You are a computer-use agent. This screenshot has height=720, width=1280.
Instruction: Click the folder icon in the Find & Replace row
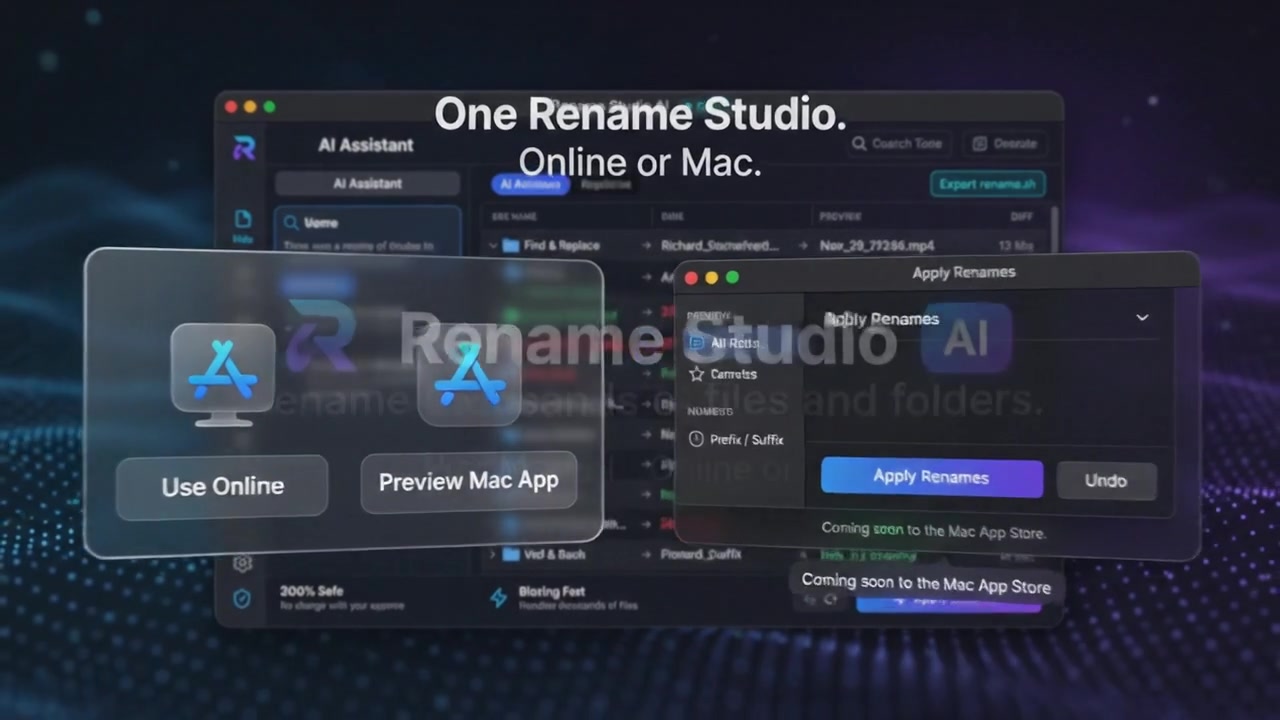point(511,245)
